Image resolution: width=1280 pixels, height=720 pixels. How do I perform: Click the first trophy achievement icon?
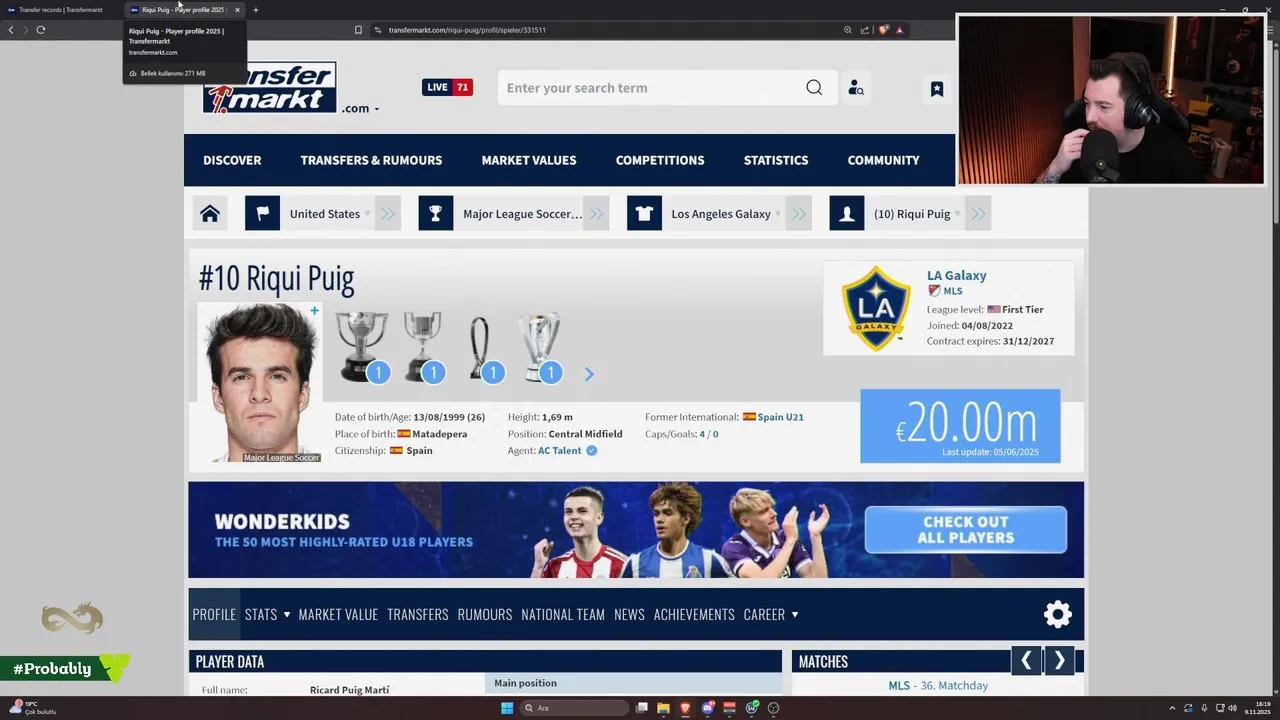(x=361, y=347)
